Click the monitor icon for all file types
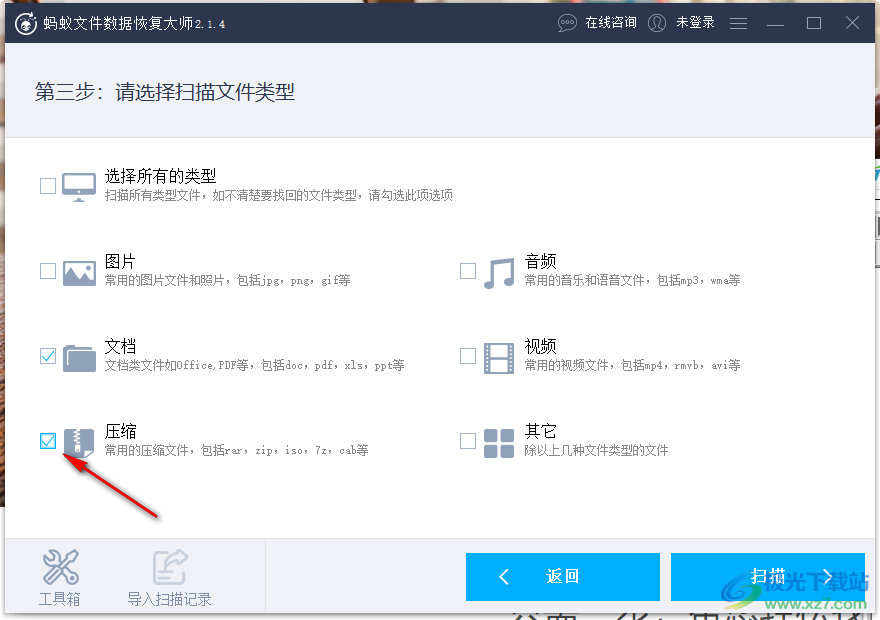Viewport: 880px width, 620px height. tap(79, 185)
